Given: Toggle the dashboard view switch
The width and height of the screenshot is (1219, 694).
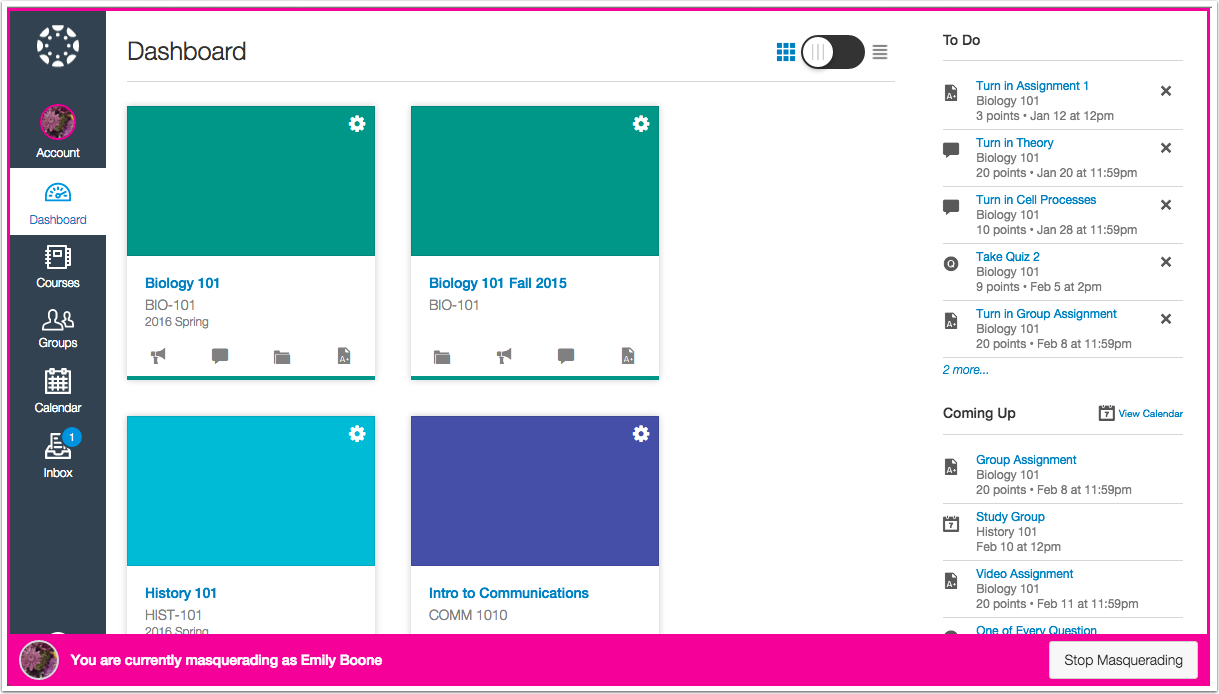Looking at the screenshot, I should point(832,52).
